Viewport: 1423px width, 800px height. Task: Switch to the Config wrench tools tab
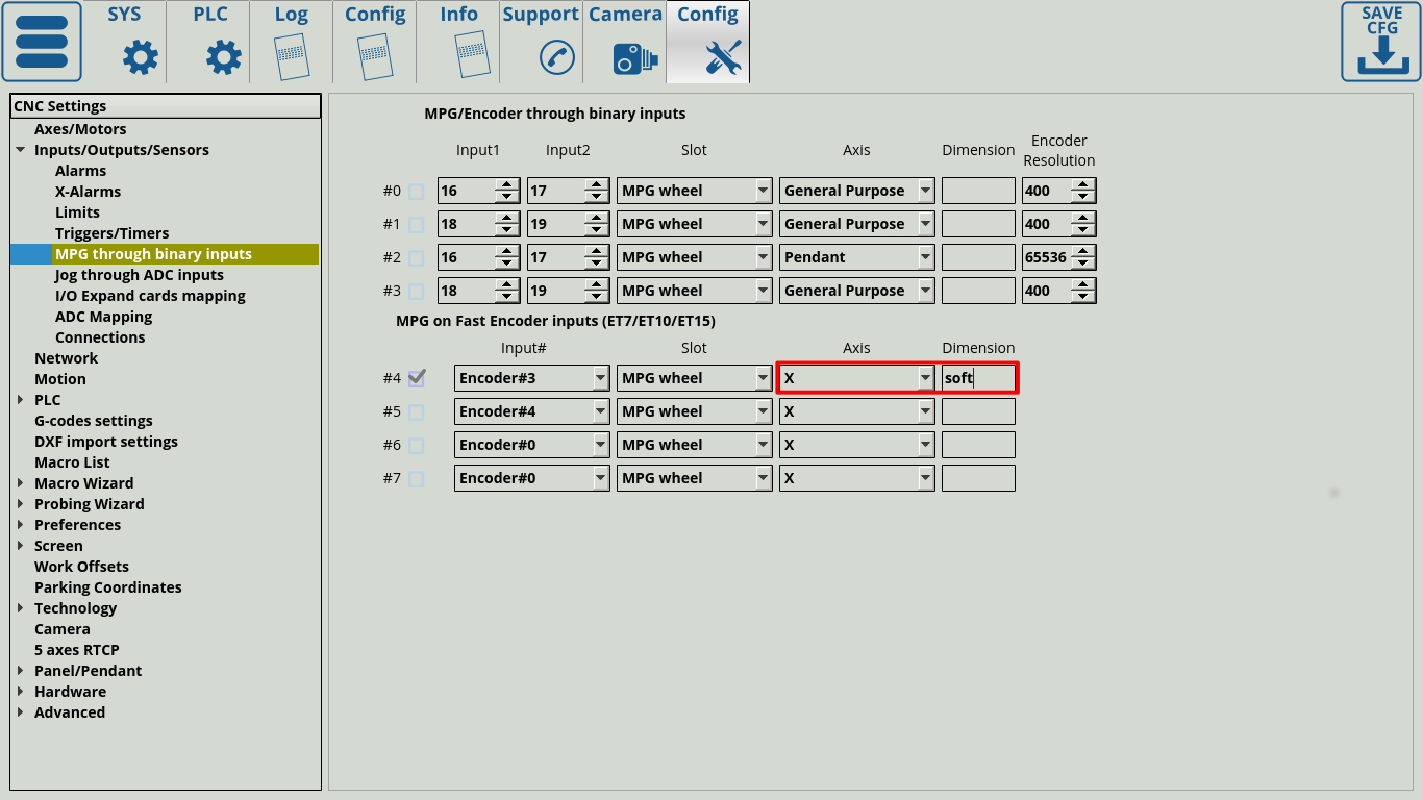click(x=708, y=42)
